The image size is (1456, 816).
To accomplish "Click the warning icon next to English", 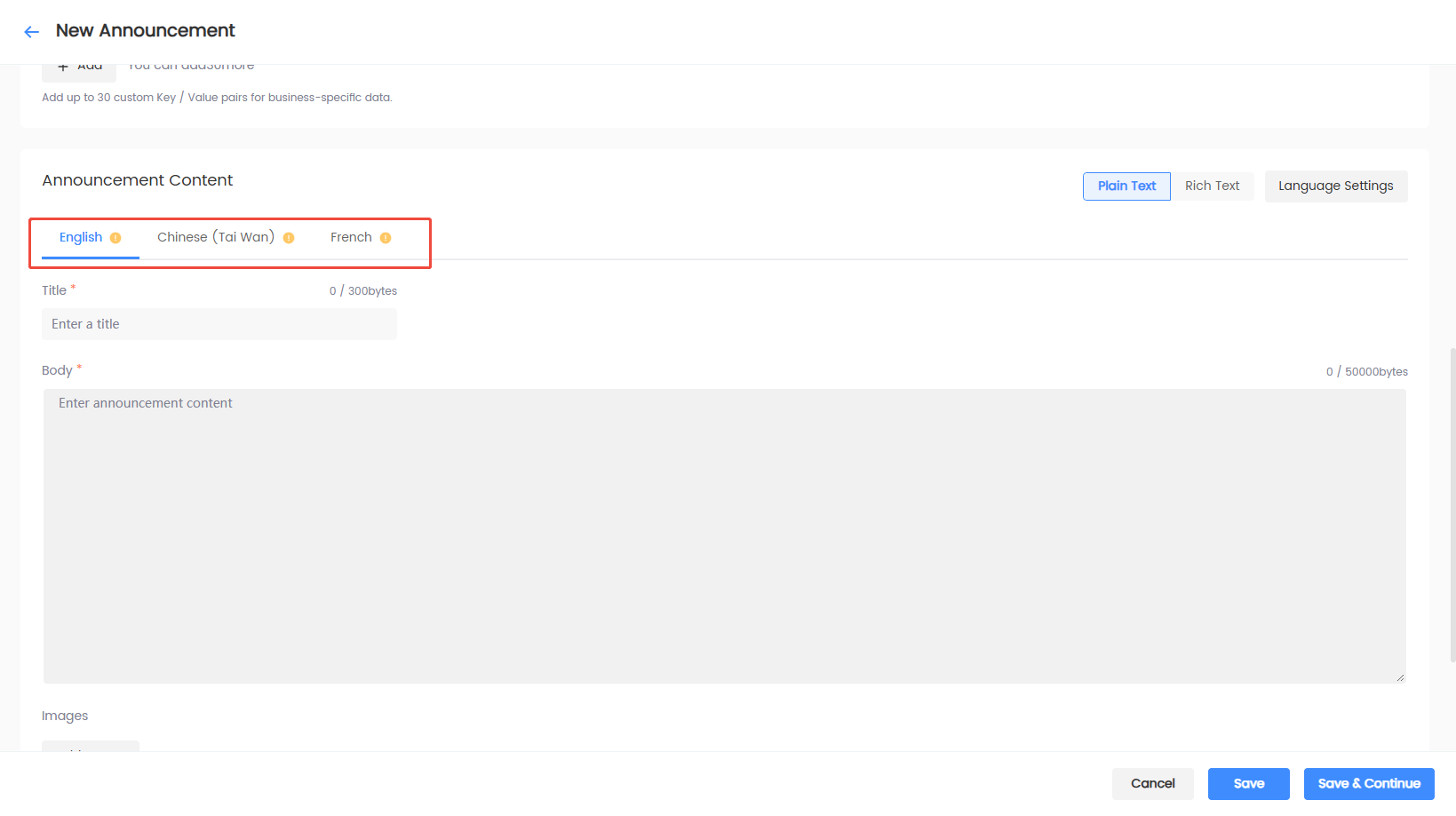I will (x=115, y=238).
